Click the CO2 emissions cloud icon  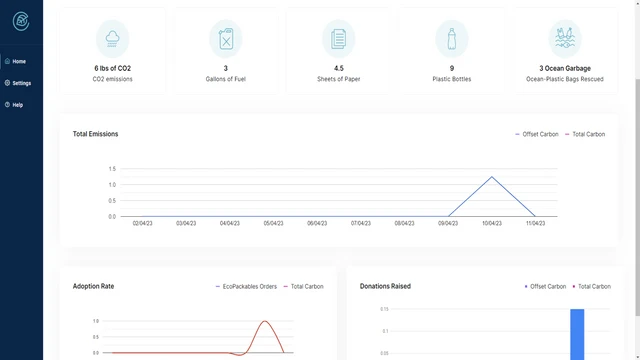coord(112,39)
